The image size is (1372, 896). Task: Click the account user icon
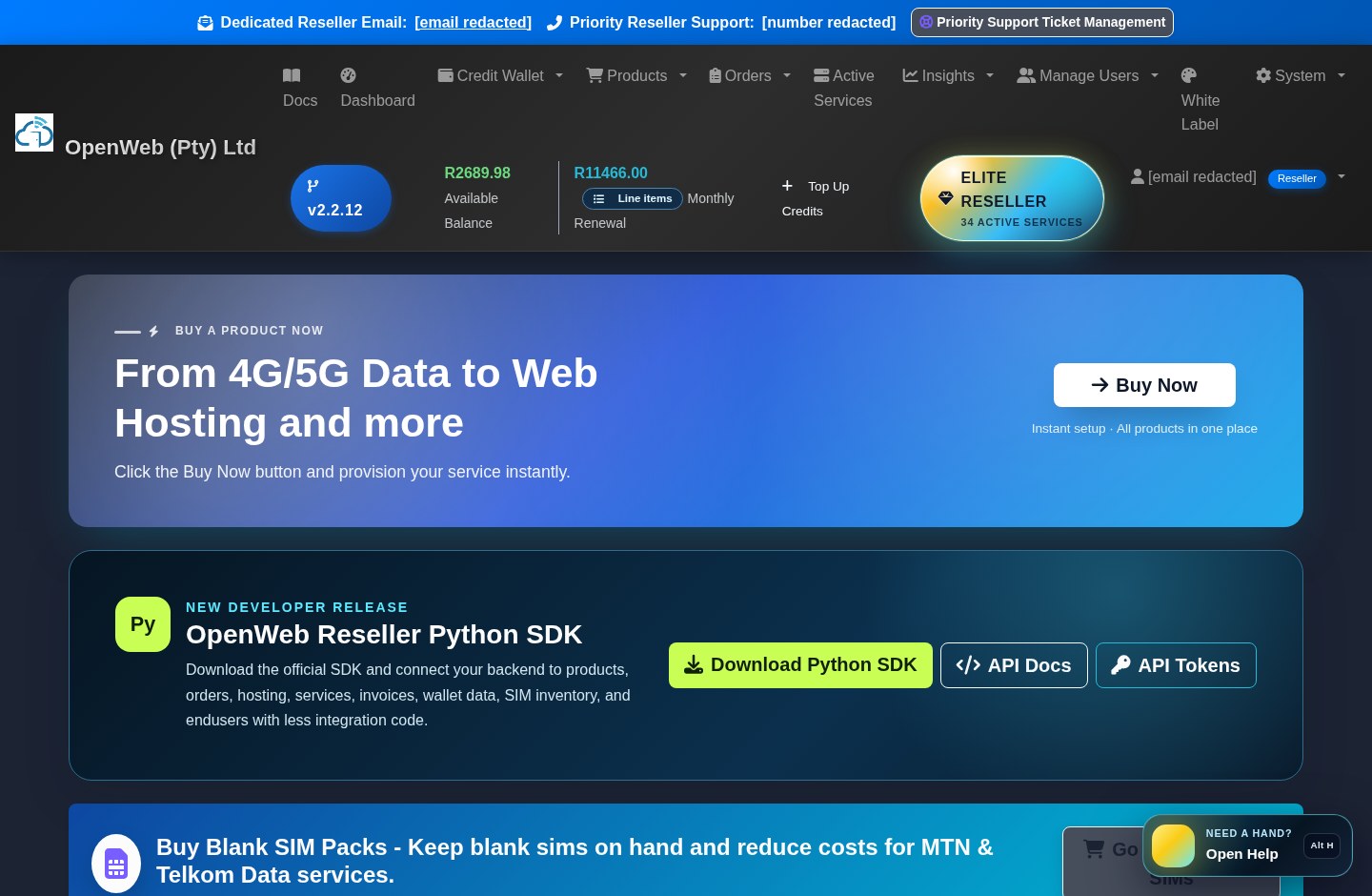(x=1138, y=176)
